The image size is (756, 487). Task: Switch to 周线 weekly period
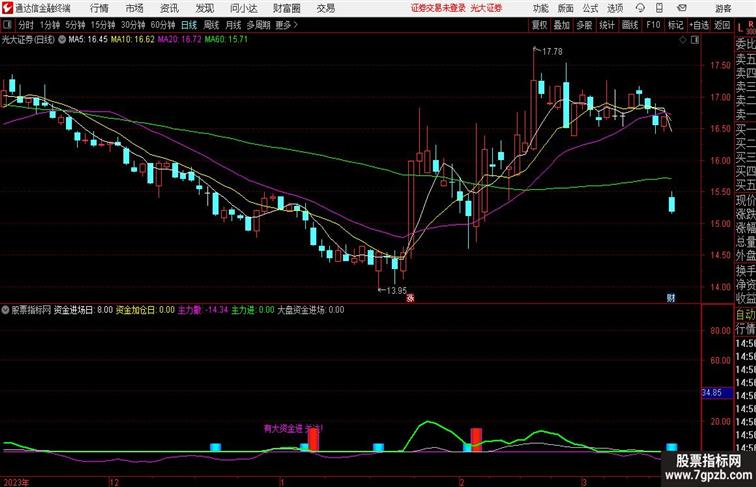click(211, 25)
